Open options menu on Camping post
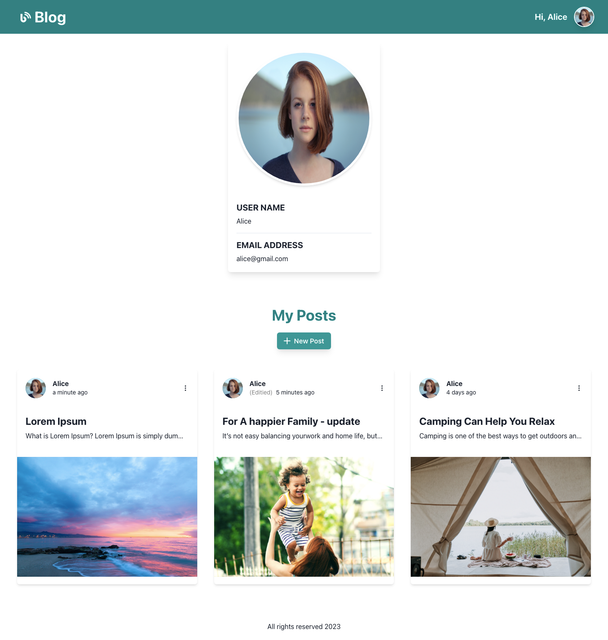Image resolution: width=608 pixels, height=640 pixels. point(579,388)
